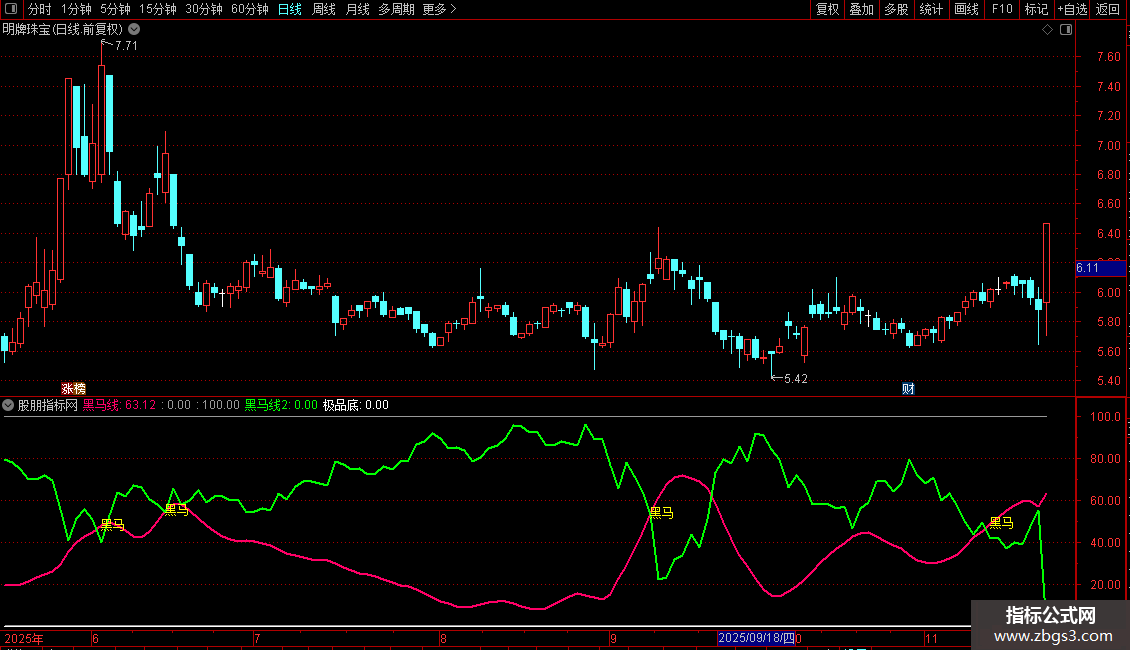
Task: Switch to 周线 weekly chart
Action: coord(324,9)
